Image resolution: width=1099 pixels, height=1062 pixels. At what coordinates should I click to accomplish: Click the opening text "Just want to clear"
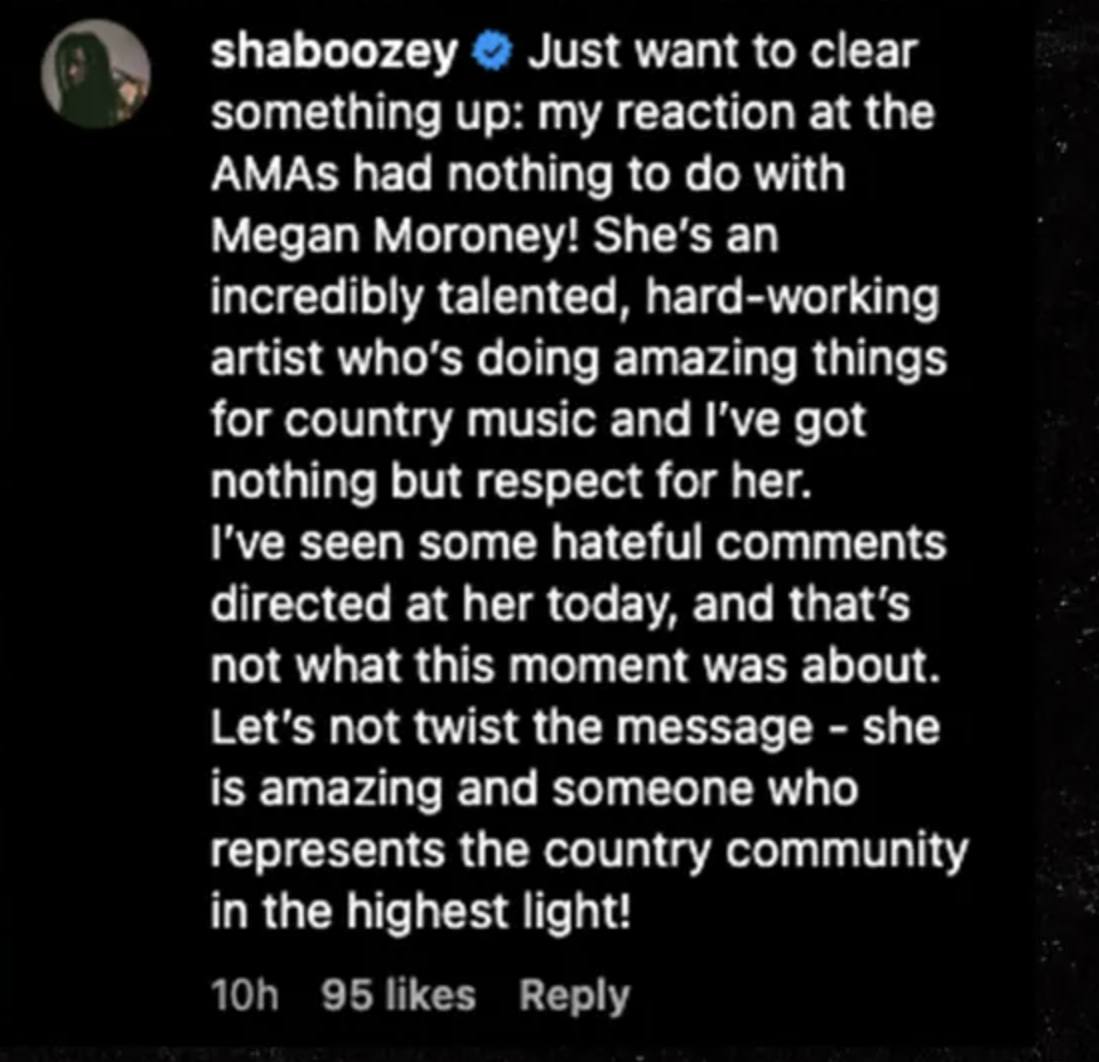(723, 51)
